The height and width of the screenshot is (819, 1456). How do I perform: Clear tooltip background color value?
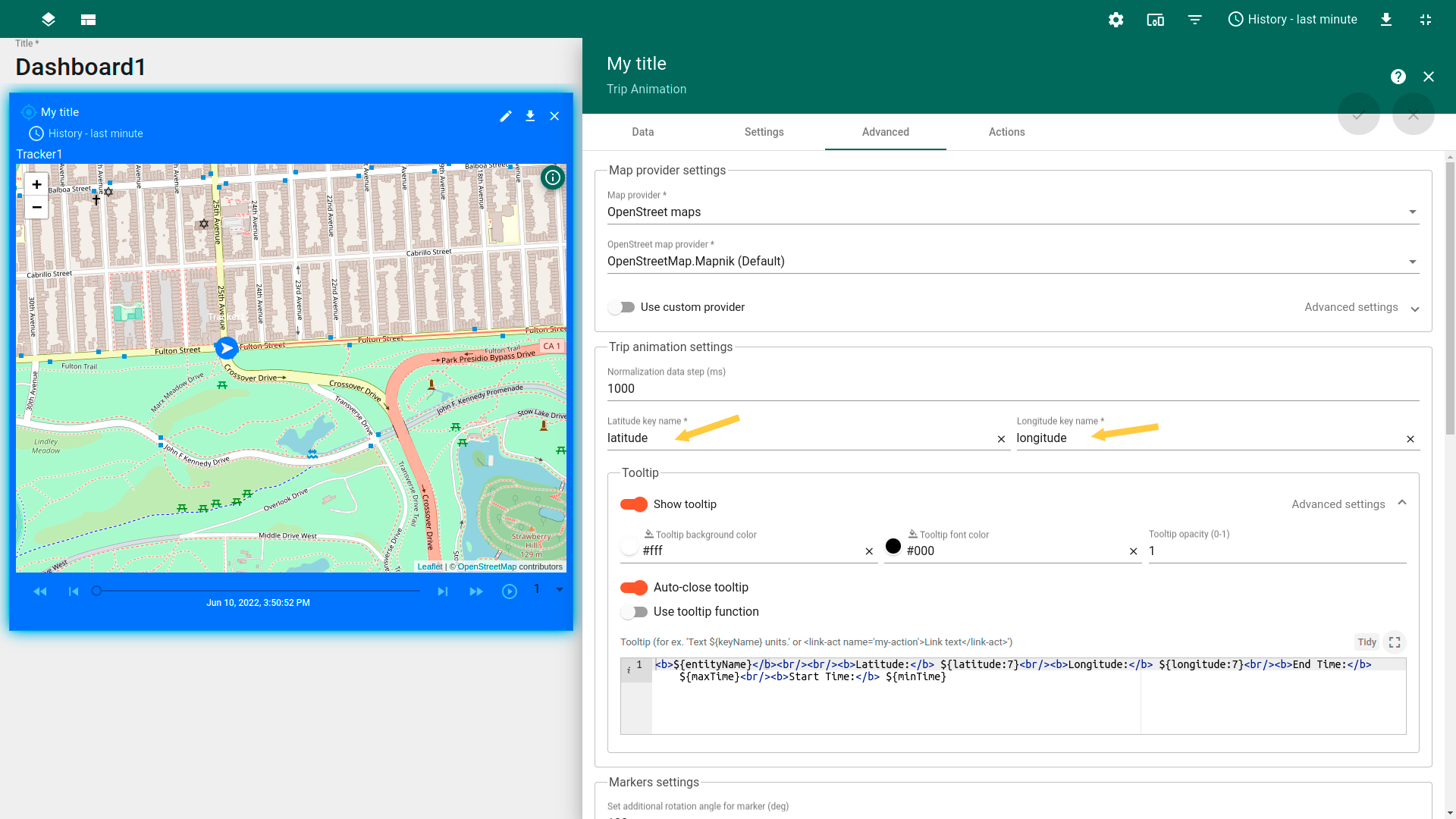pyautogui.click(x=869, y=552)
